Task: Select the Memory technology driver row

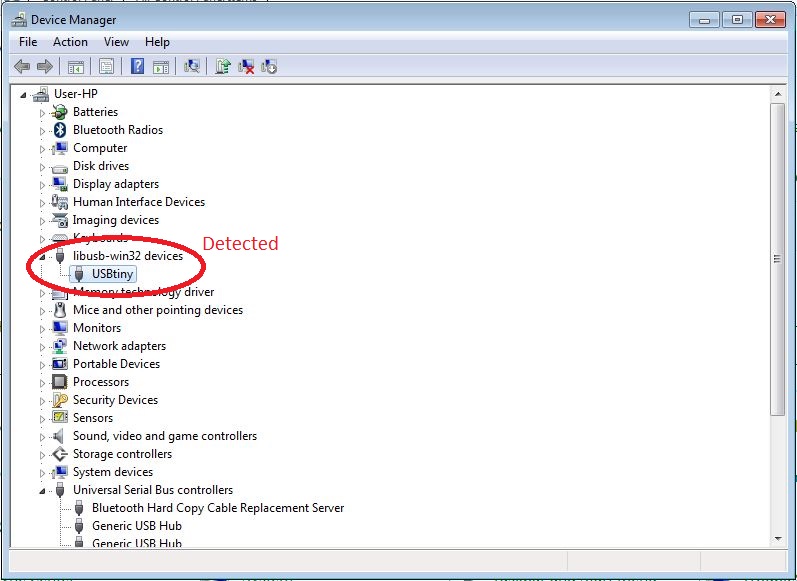Action: click(x=143, y=292)
